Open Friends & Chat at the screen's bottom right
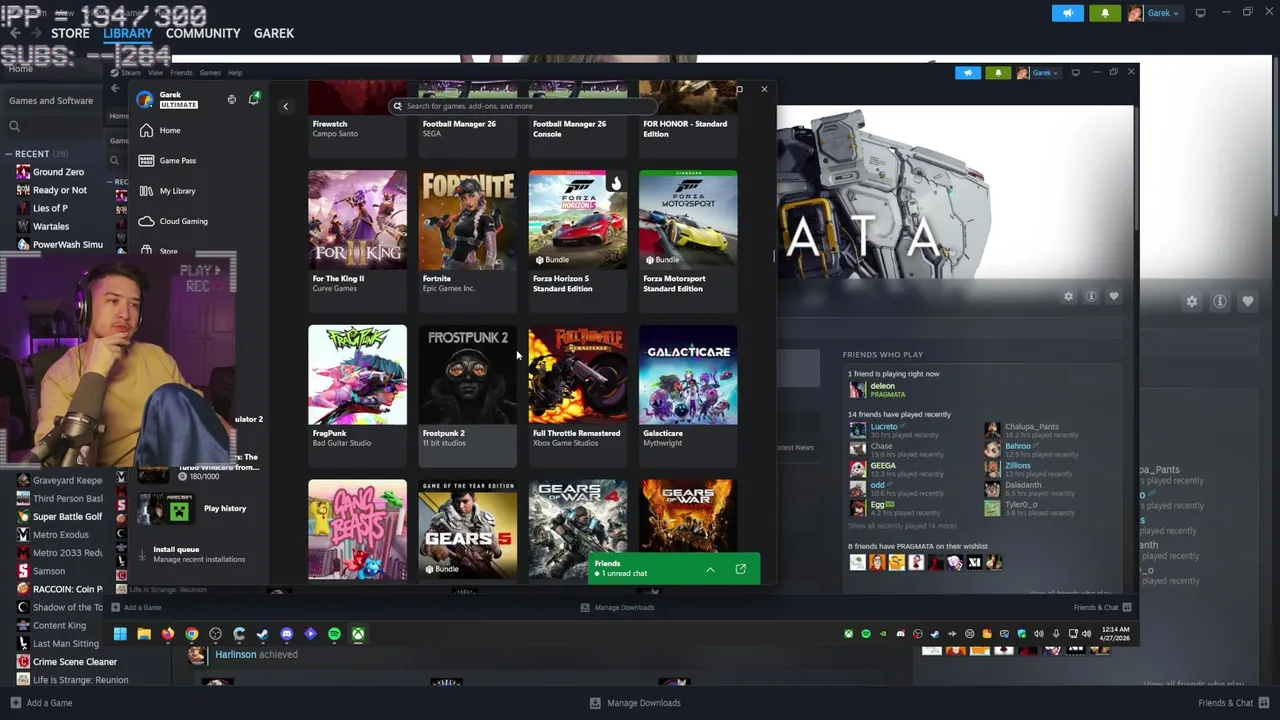 click(x=1234, y=703)
